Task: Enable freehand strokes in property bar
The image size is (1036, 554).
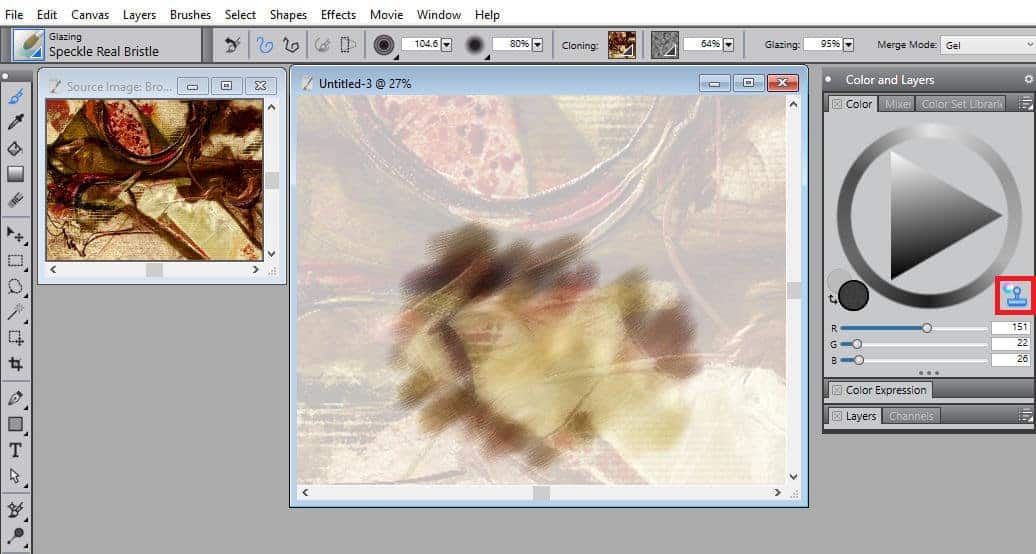Action: [x=265, y=45]
